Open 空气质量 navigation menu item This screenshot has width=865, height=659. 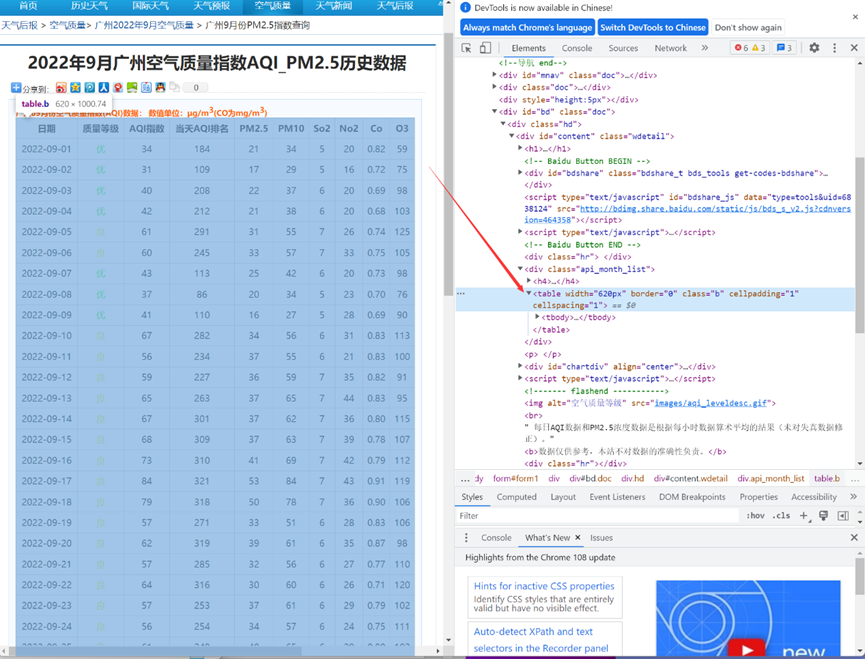click(273, 6)
